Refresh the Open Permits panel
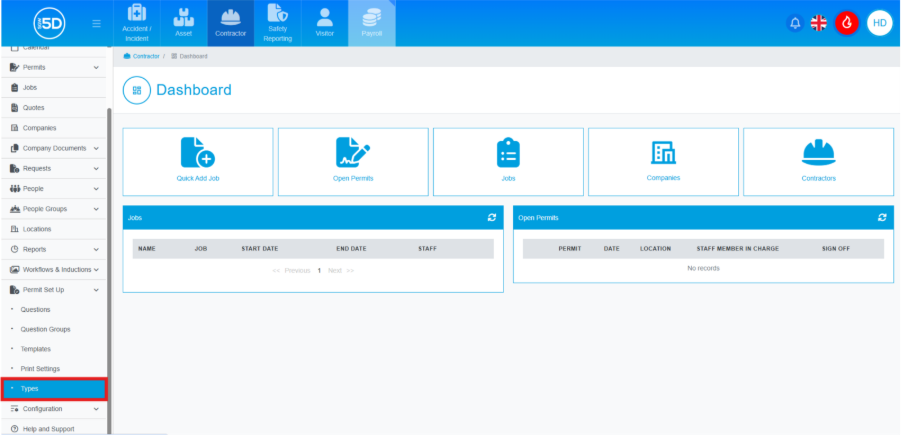The image size is (903, 435). coord(882,217)
